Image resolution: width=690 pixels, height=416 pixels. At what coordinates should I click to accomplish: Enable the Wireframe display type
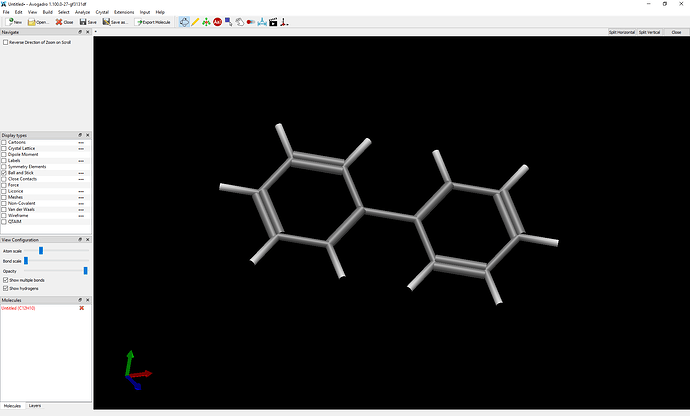[4, 216]
